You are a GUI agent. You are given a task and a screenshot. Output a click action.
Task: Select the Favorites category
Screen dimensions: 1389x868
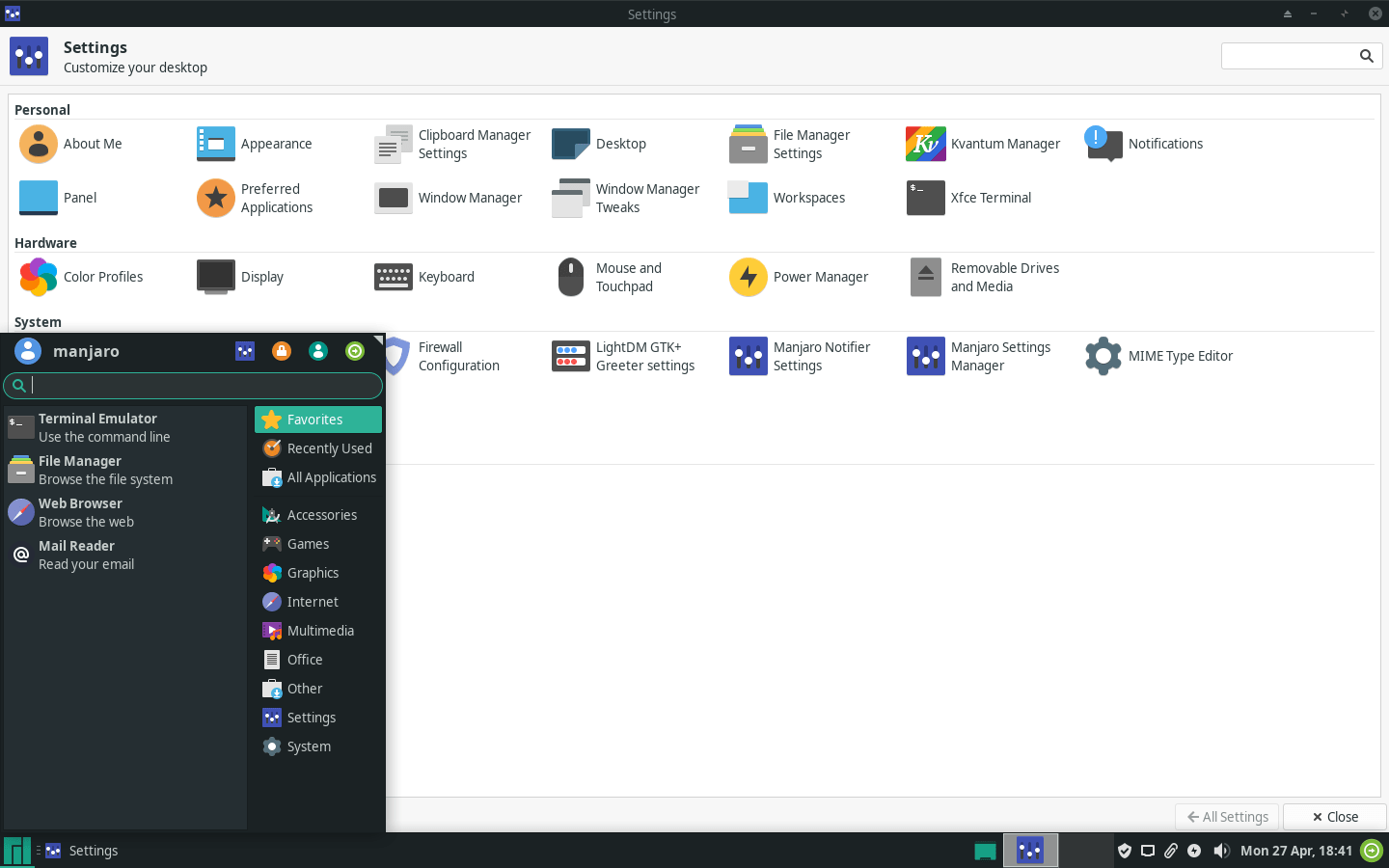point(317,420)
